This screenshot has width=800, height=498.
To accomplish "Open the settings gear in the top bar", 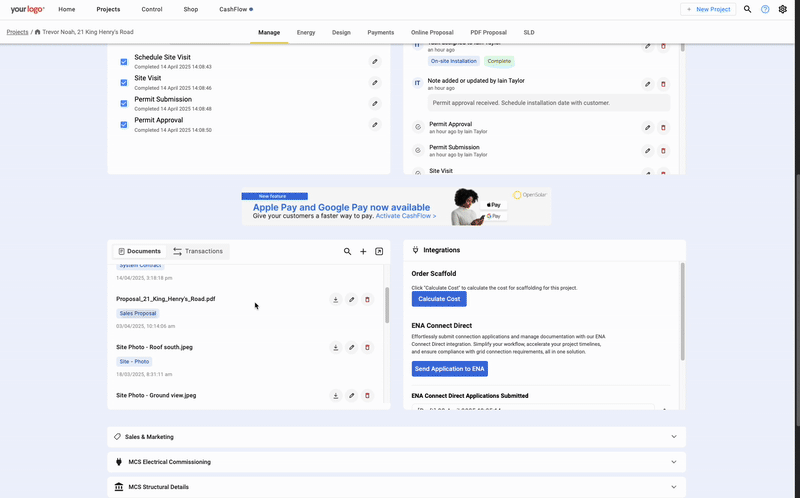I will pyautogui.click(x=783, y=9).
